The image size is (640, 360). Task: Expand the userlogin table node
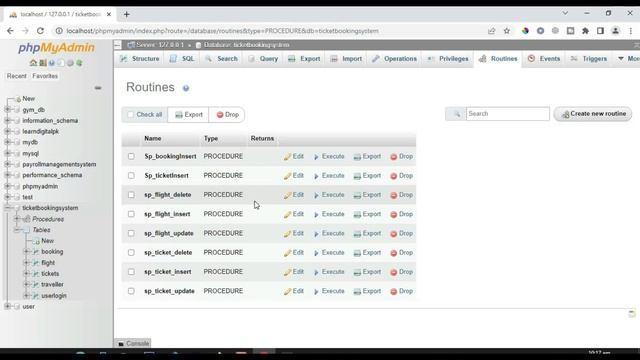pos(26,295)
